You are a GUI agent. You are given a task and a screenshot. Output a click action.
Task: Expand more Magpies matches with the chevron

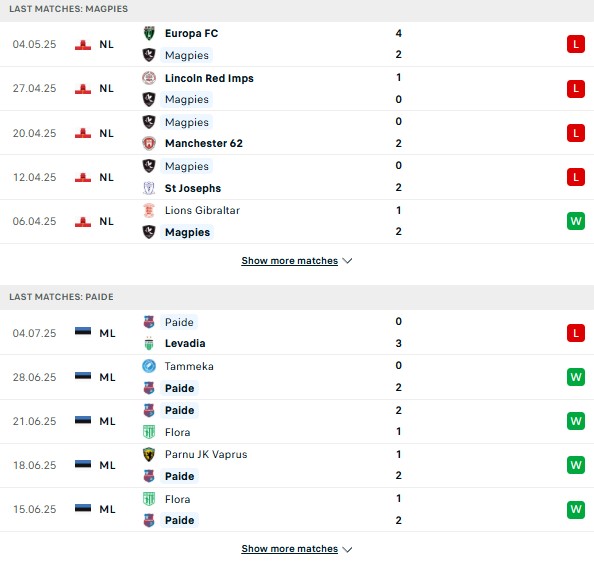click(347, 261)
